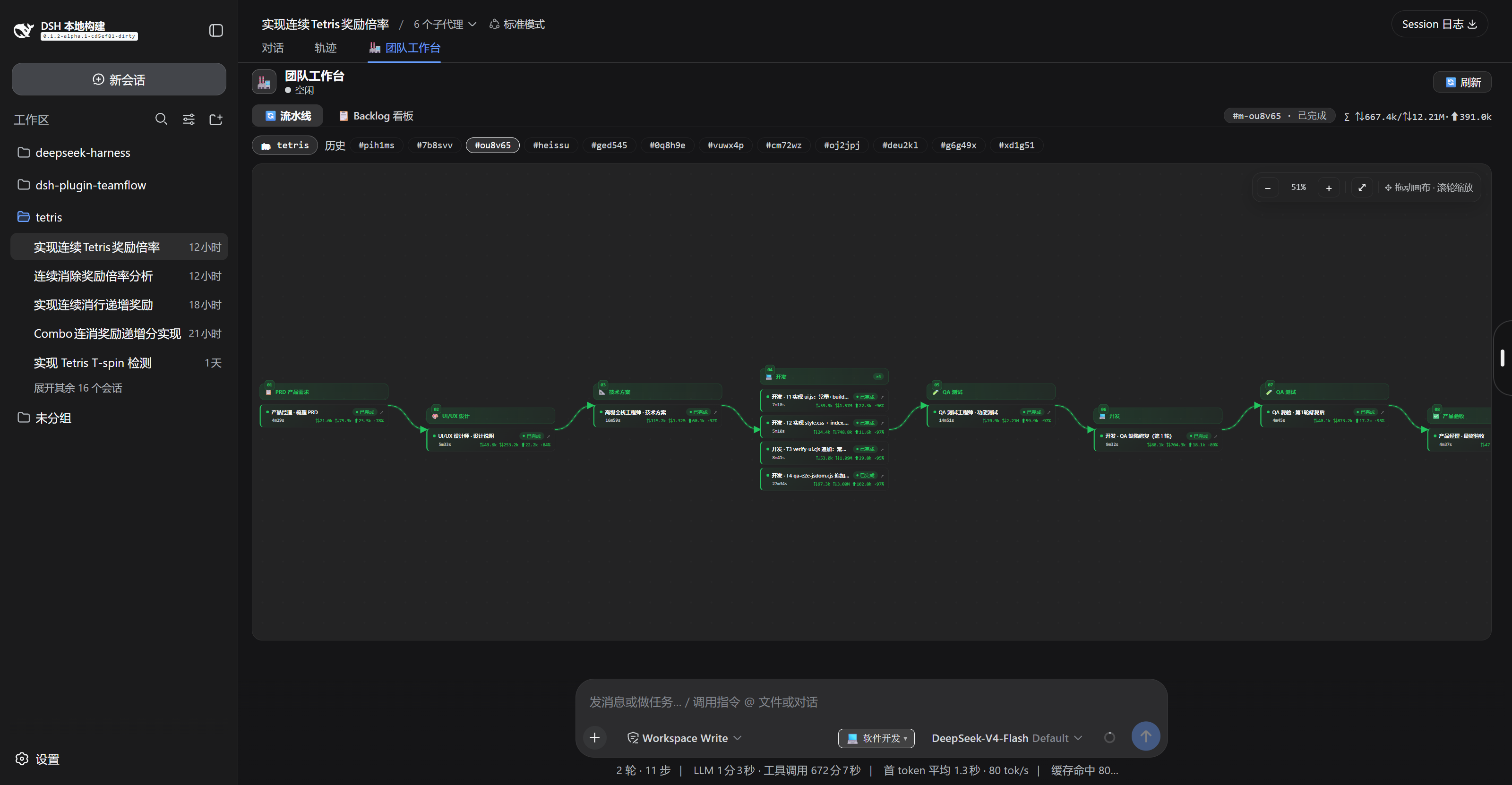Viewport: 1512px width, 785px height.
Task: Click the right edge panel handle
Action: pyautogui.click(x=1503, y=357)
